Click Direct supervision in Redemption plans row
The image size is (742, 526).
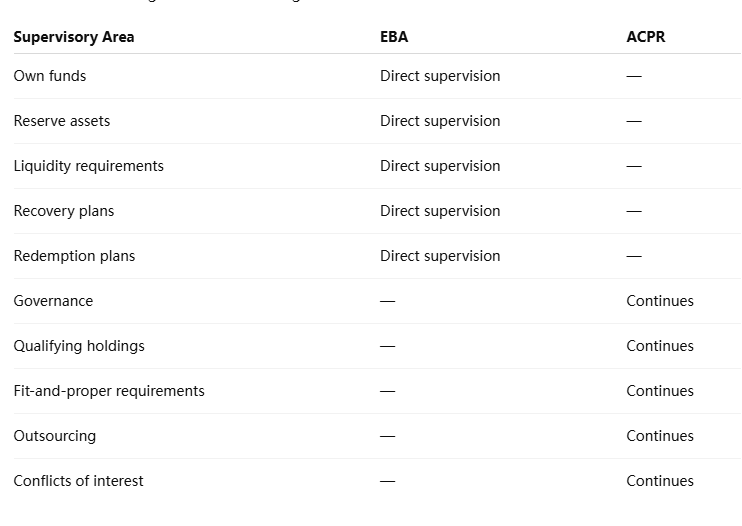click(440, 256)
